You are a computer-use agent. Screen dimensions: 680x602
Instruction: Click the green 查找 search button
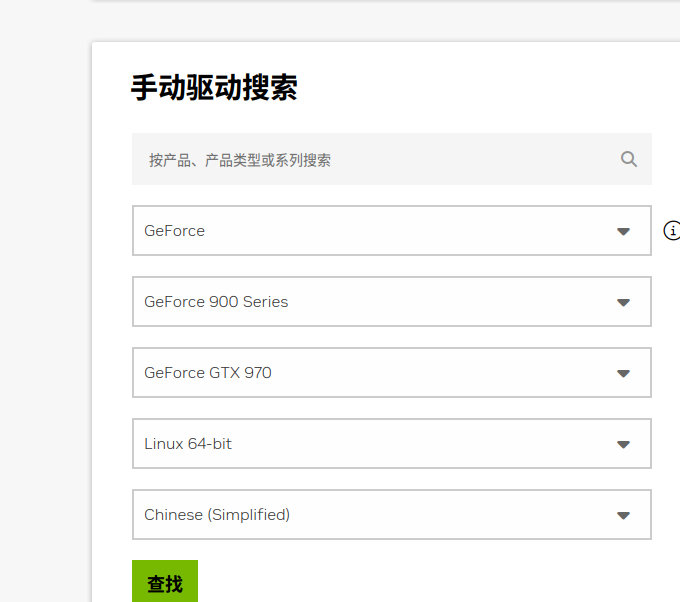click(x=165, y=581)
